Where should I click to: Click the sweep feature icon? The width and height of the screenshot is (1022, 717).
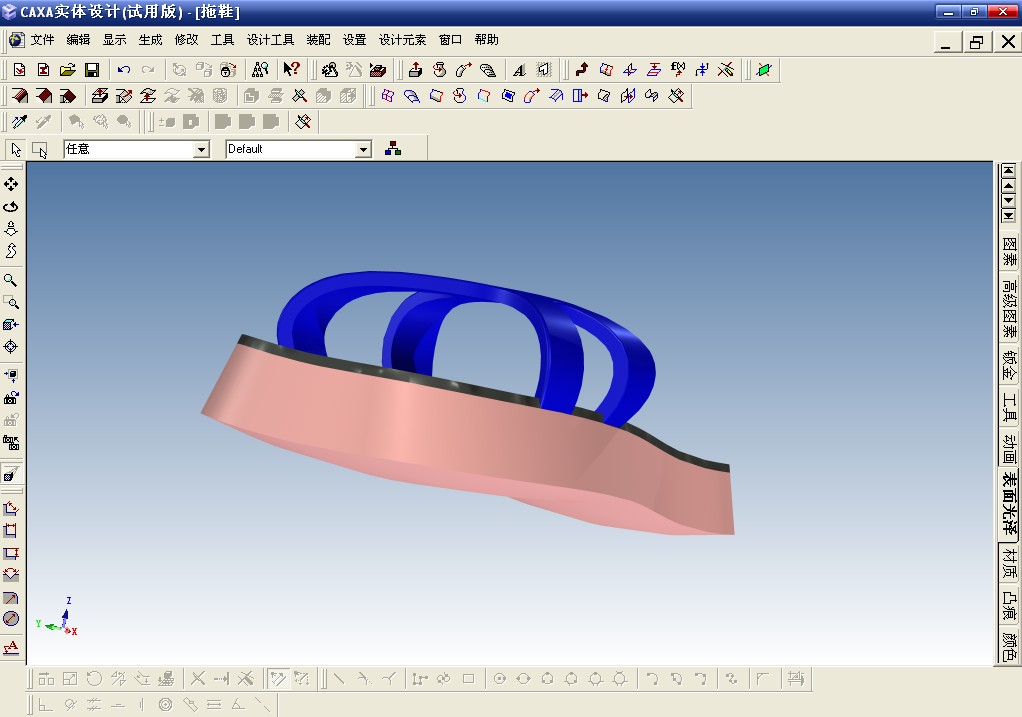(x=463, y=70)
